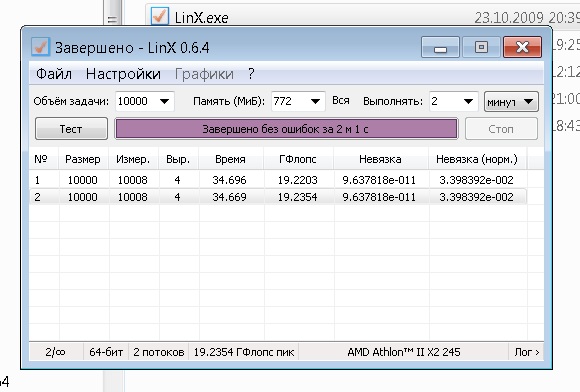Click the LinX.exe file icon in background window
Image resolution: width=580 pixels, height=392 pixels.
(160, 16)
